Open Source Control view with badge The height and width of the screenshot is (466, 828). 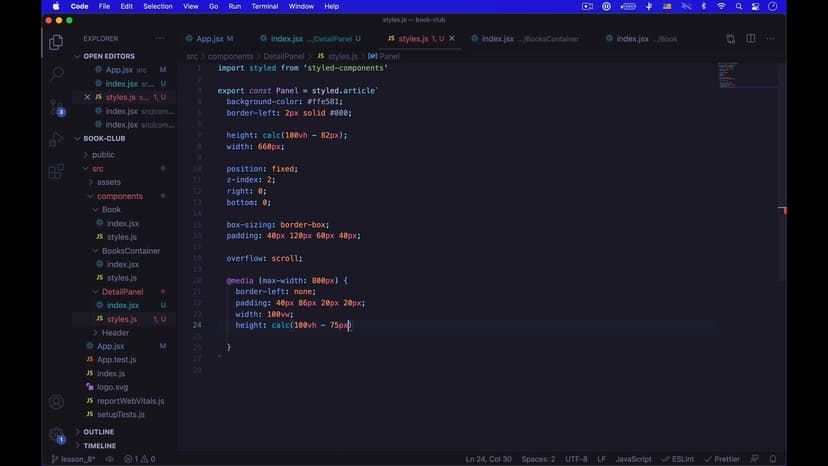[x=56, y=107]
